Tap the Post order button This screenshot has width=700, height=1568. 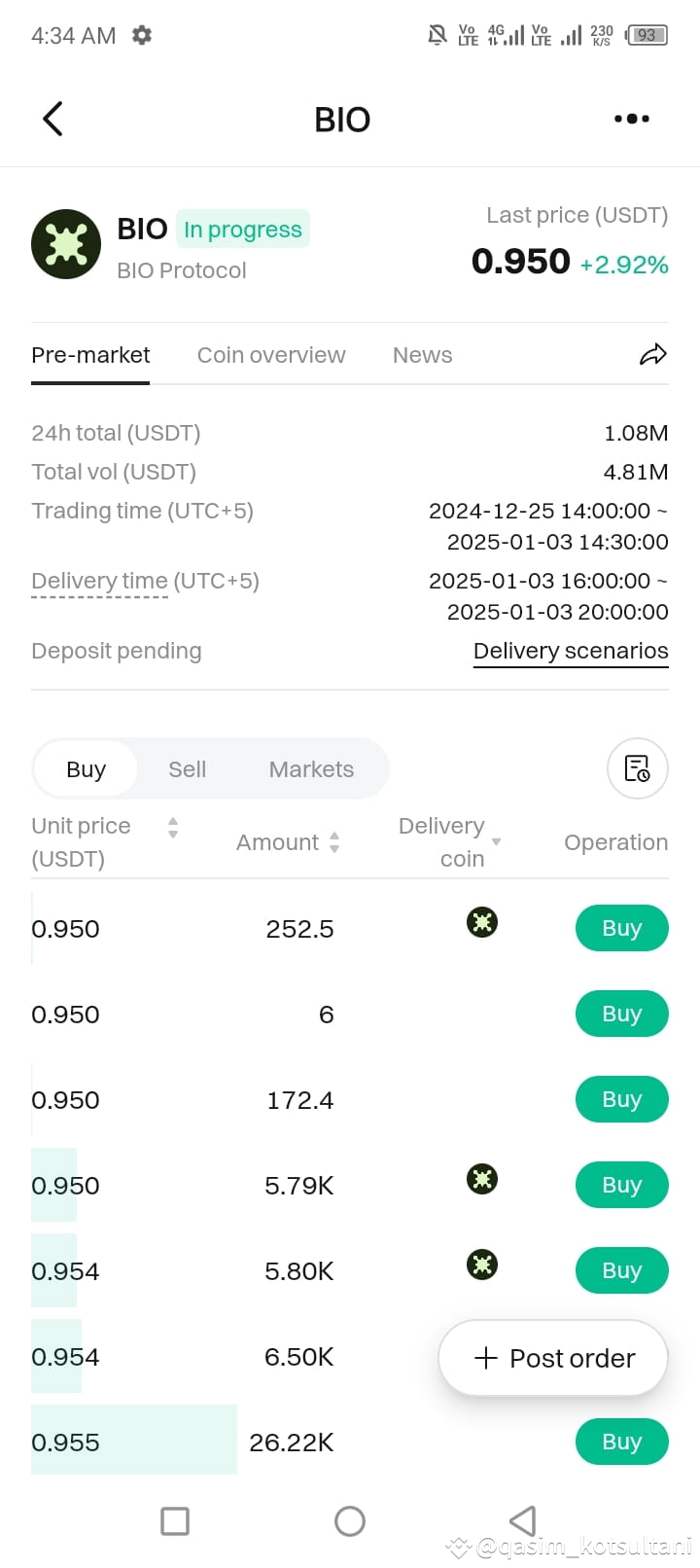point(553,1358)
